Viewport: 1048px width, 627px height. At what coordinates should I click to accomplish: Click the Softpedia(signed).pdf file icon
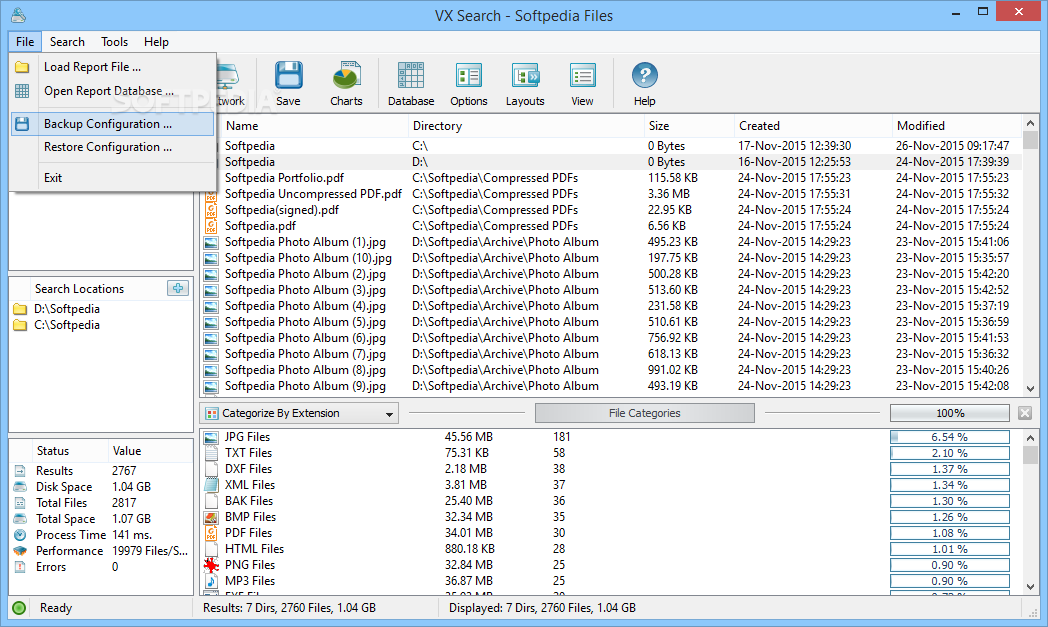(x=211, y=210)
